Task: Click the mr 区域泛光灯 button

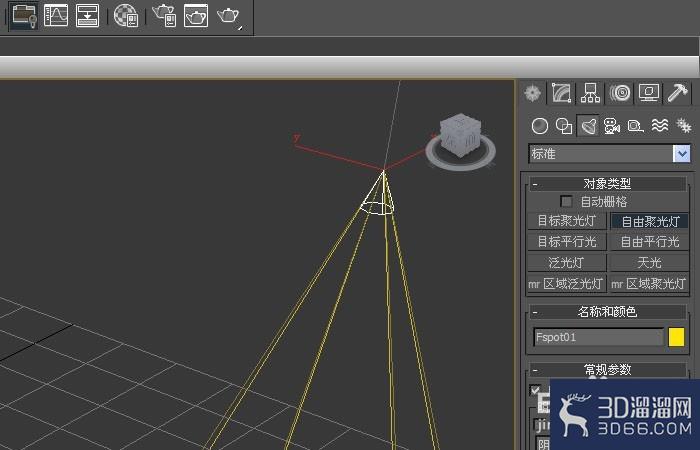Action: (567, 283)
